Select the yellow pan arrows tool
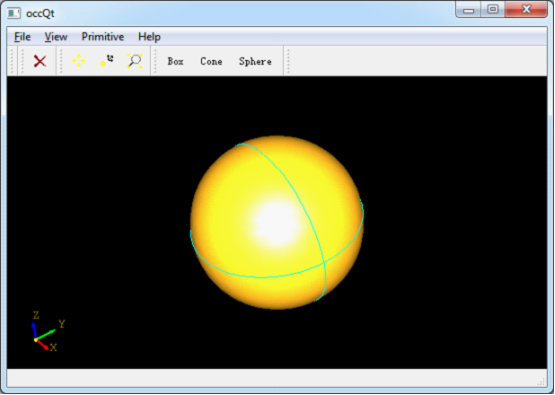This screenshot has width=555, height=395. coord(78,61)
